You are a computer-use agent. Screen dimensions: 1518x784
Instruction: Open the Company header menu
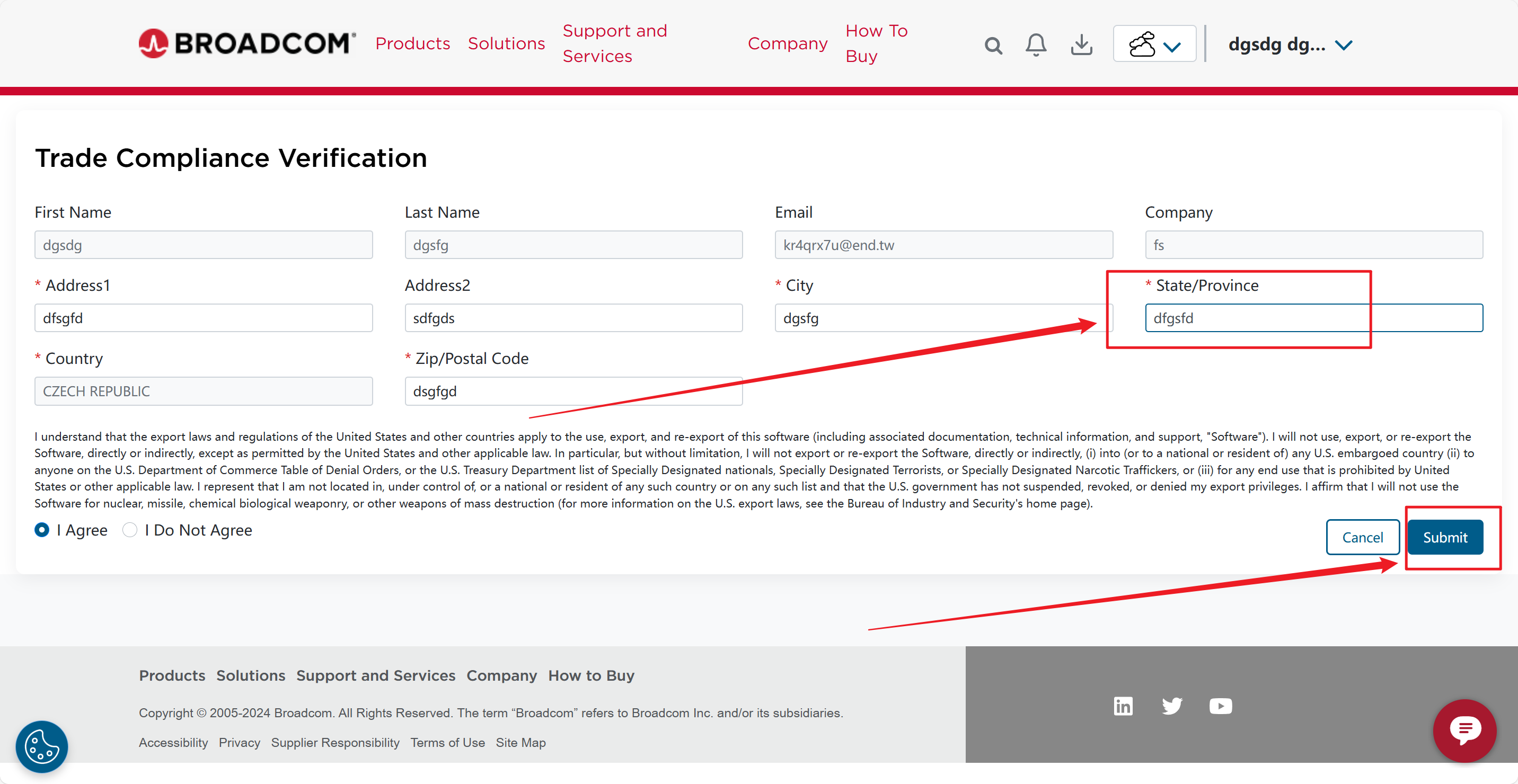coord(787,43)
